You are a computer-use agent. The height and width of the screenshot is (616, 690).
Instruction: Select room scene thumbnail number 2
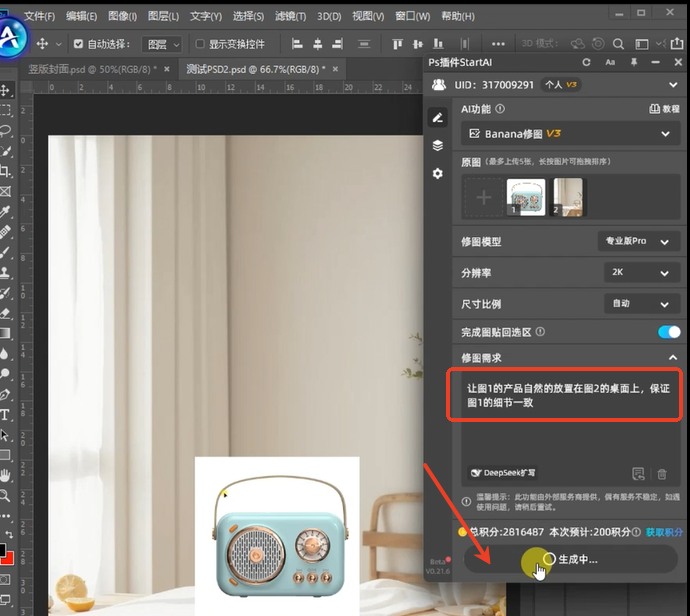tap(568, 197)
